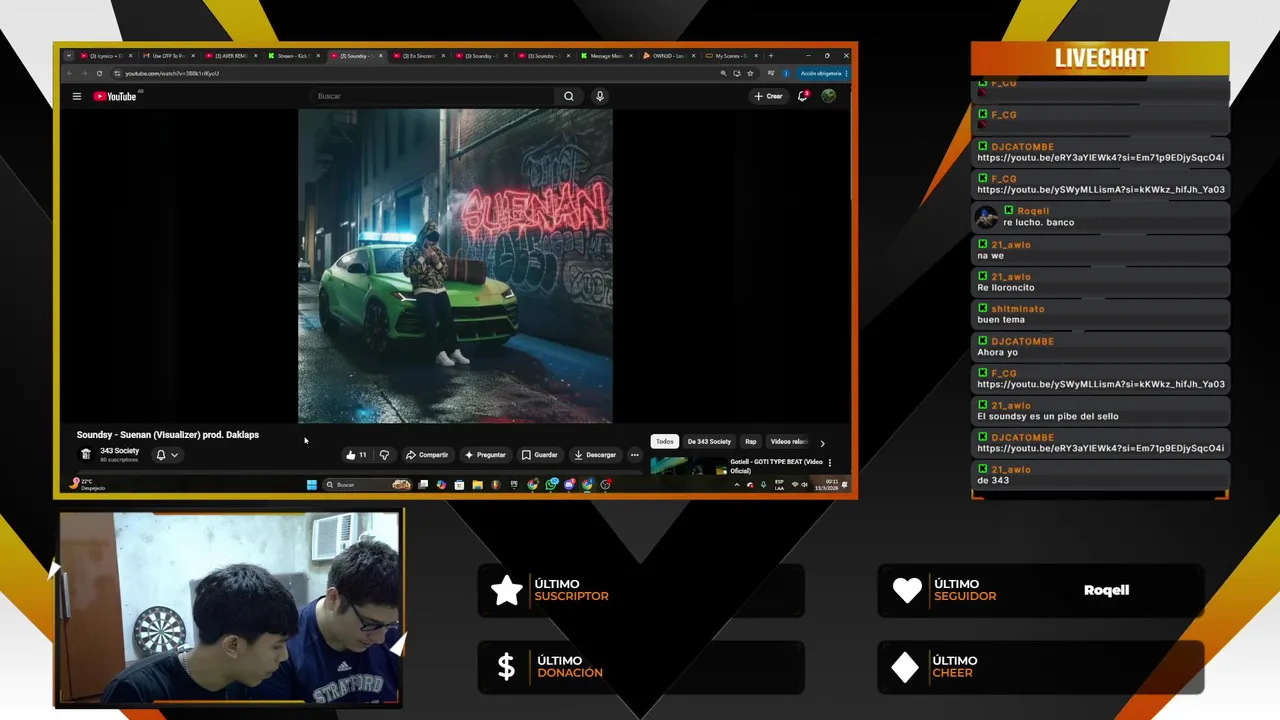Like the Soundsy - Suenan video

(x=356, y=455)
